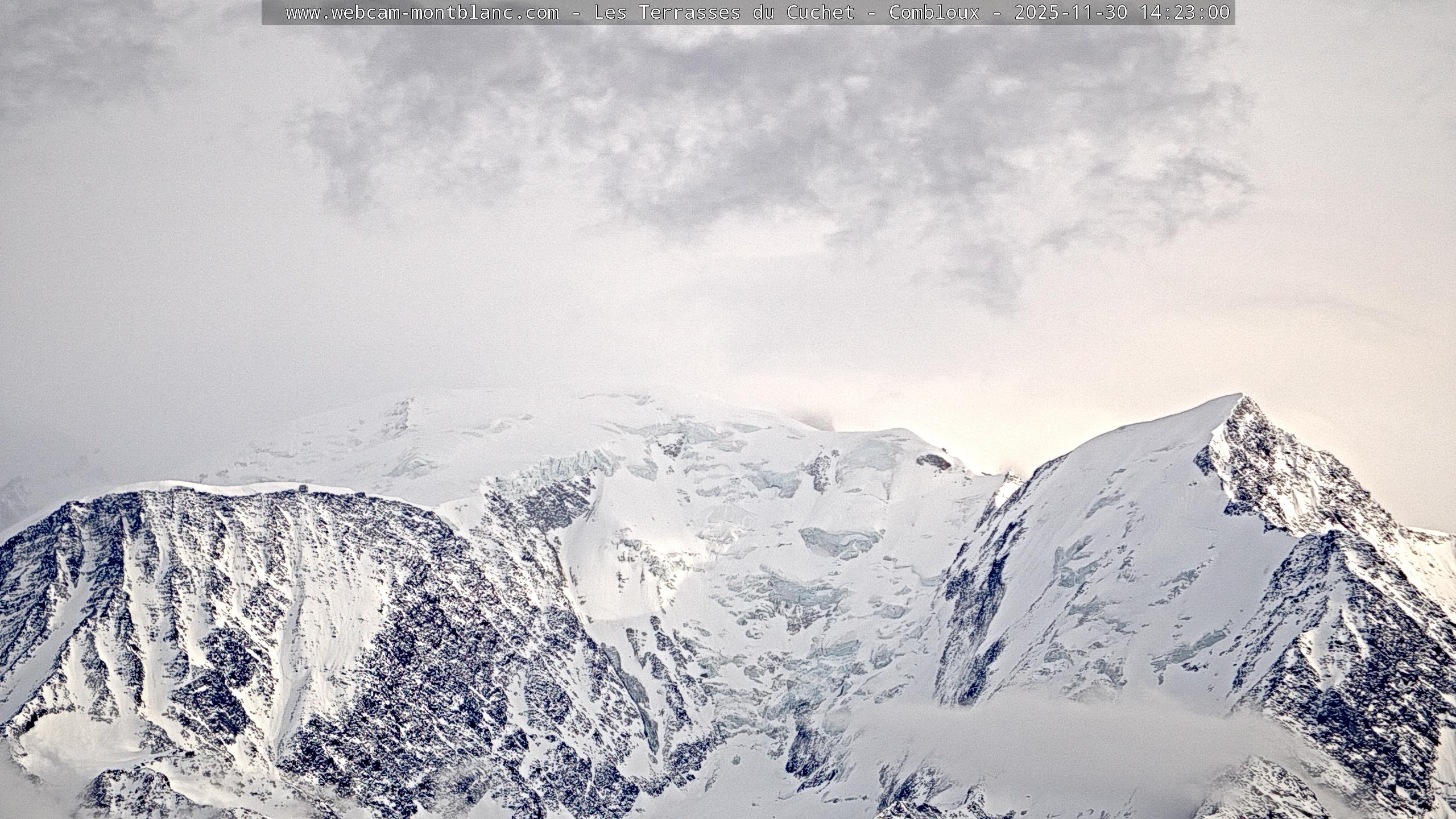
Task: Click the "Combloux" location label
Action: pos(934,12)
